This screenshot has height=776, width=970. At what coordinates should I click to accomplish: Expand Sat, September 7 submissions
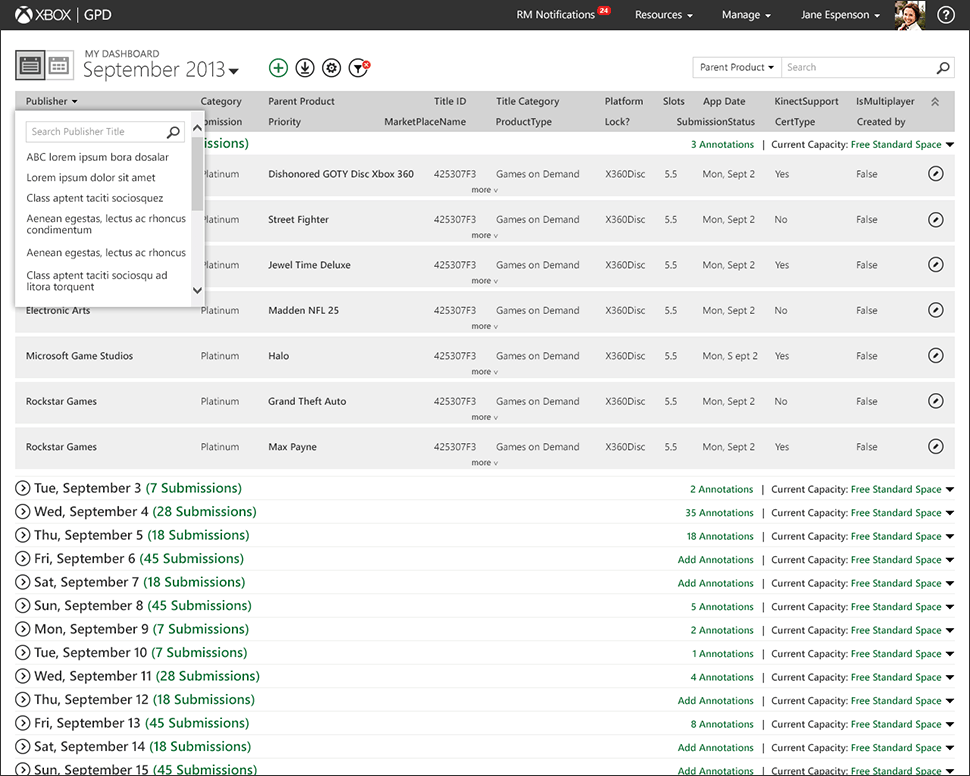tap(22, 582)
